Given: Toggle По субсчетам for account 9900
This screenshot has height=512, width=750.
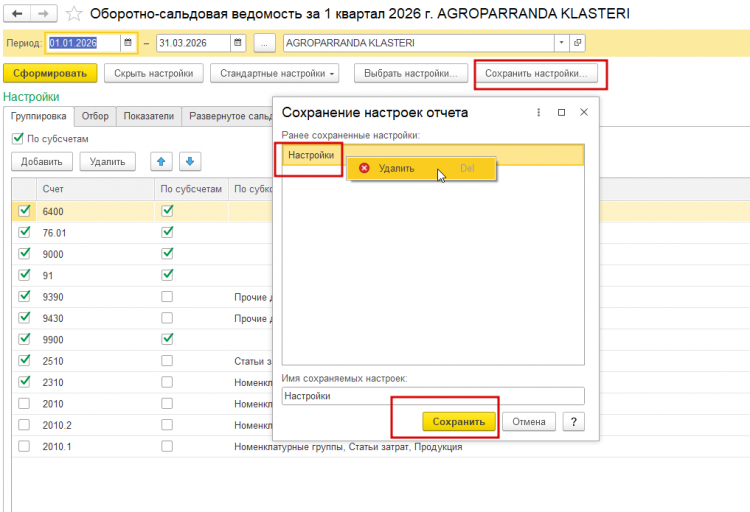Looking at the screenshot, I should coord(167,339).
